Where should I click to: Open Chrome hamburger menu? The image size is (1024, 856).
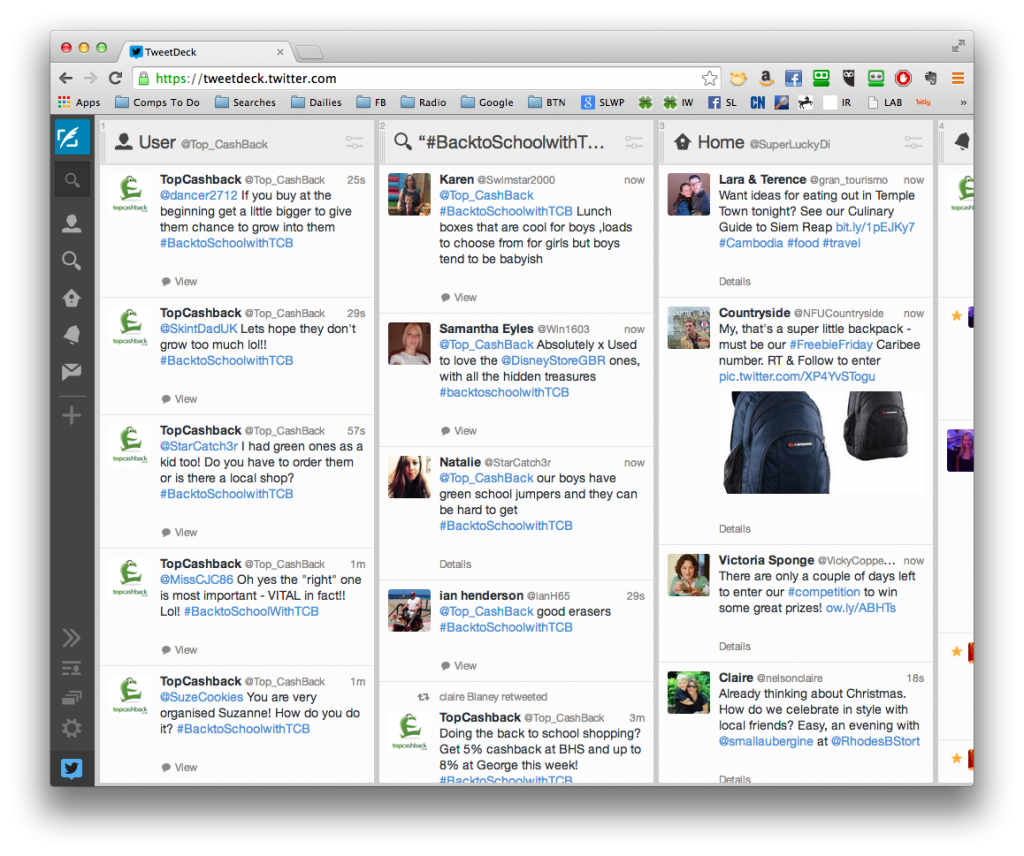point(958,78)
